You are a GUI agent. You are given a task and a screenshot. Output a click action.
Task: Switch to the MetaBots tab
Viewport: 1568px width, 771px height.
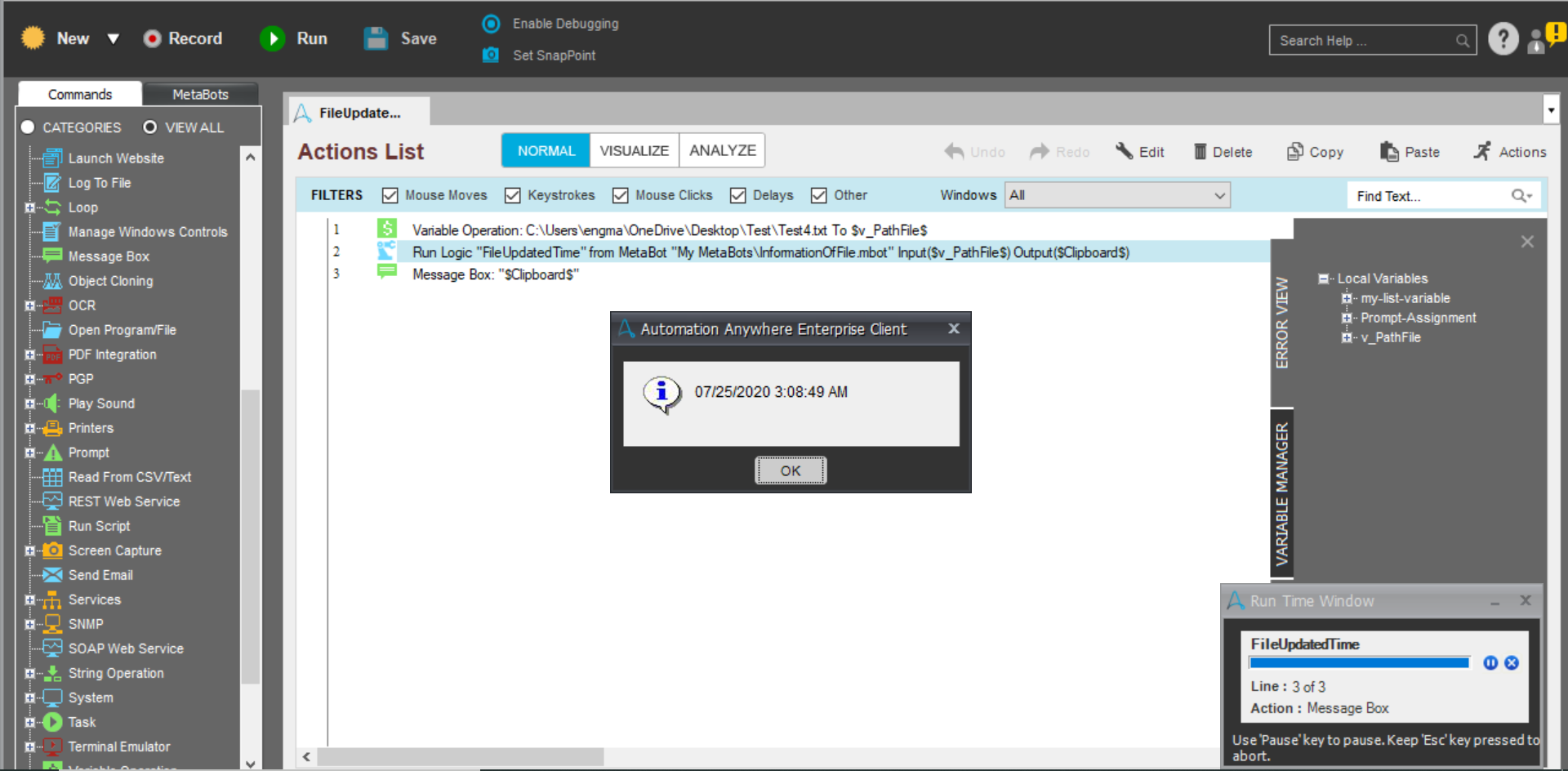click(200, 94)
